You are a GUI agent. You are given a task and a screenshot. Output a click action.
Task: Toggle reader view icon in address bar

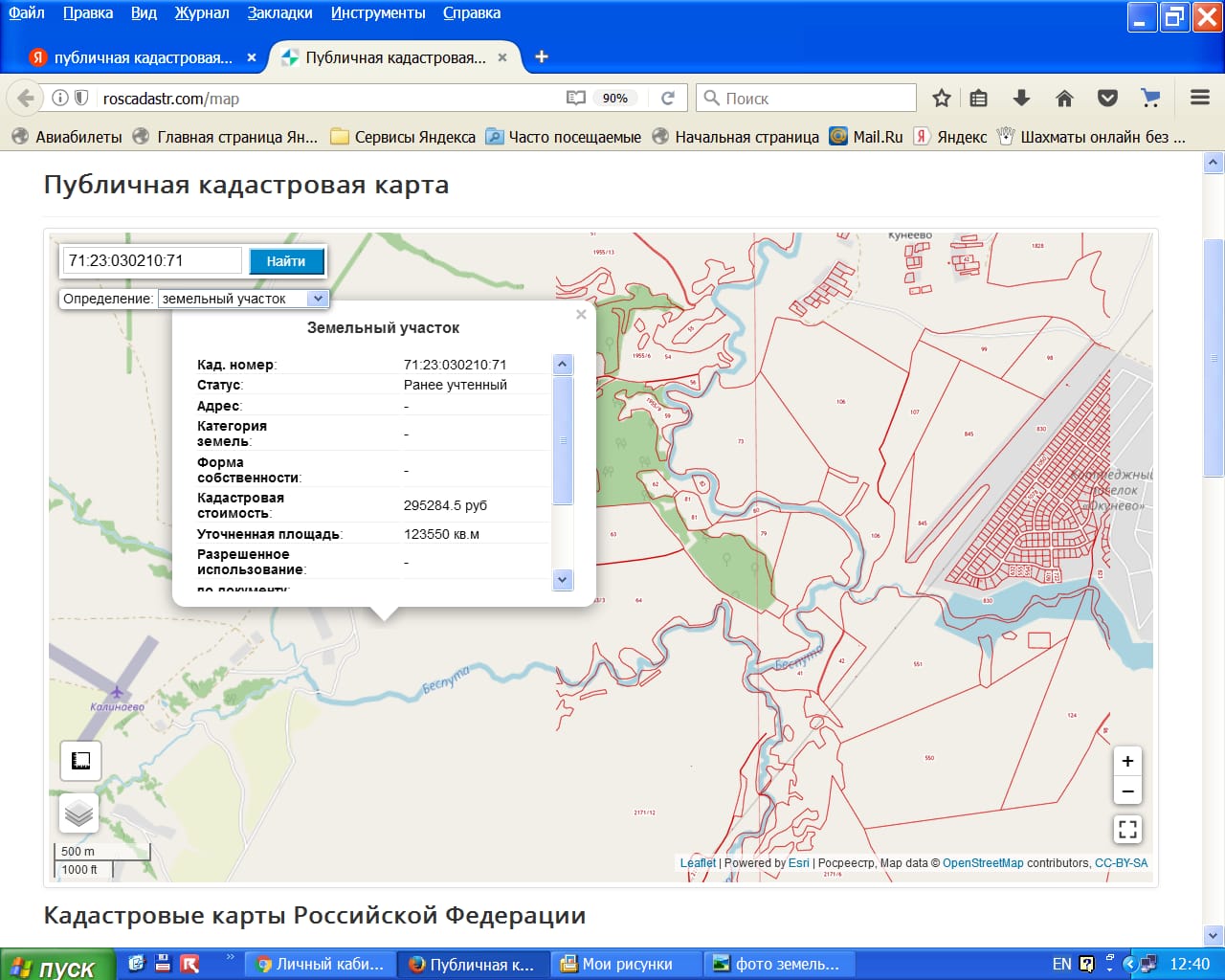pyautogui.click(x=575, y=98)
